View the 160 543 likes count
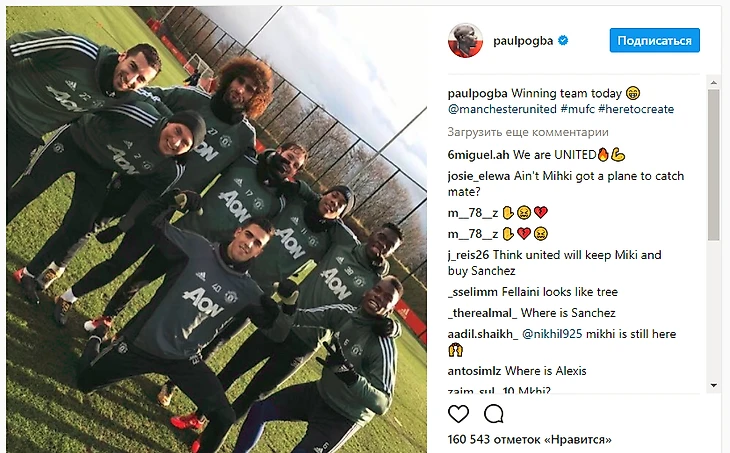This screenshot has height=453, width=730. [x=529, y=439]
